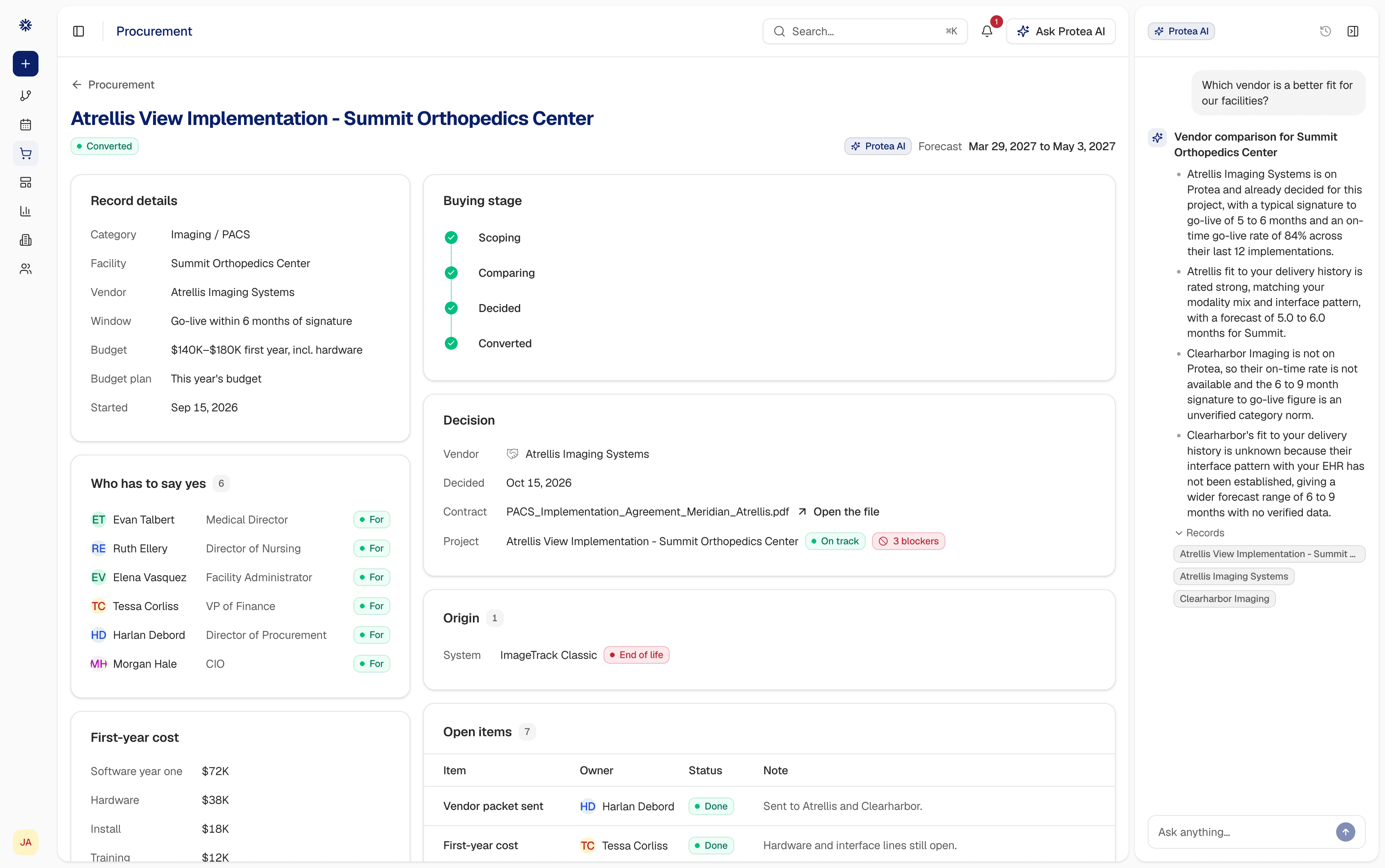Click the HD avatar in Open items
1385x868 pixels.
(x=588, y=806)
